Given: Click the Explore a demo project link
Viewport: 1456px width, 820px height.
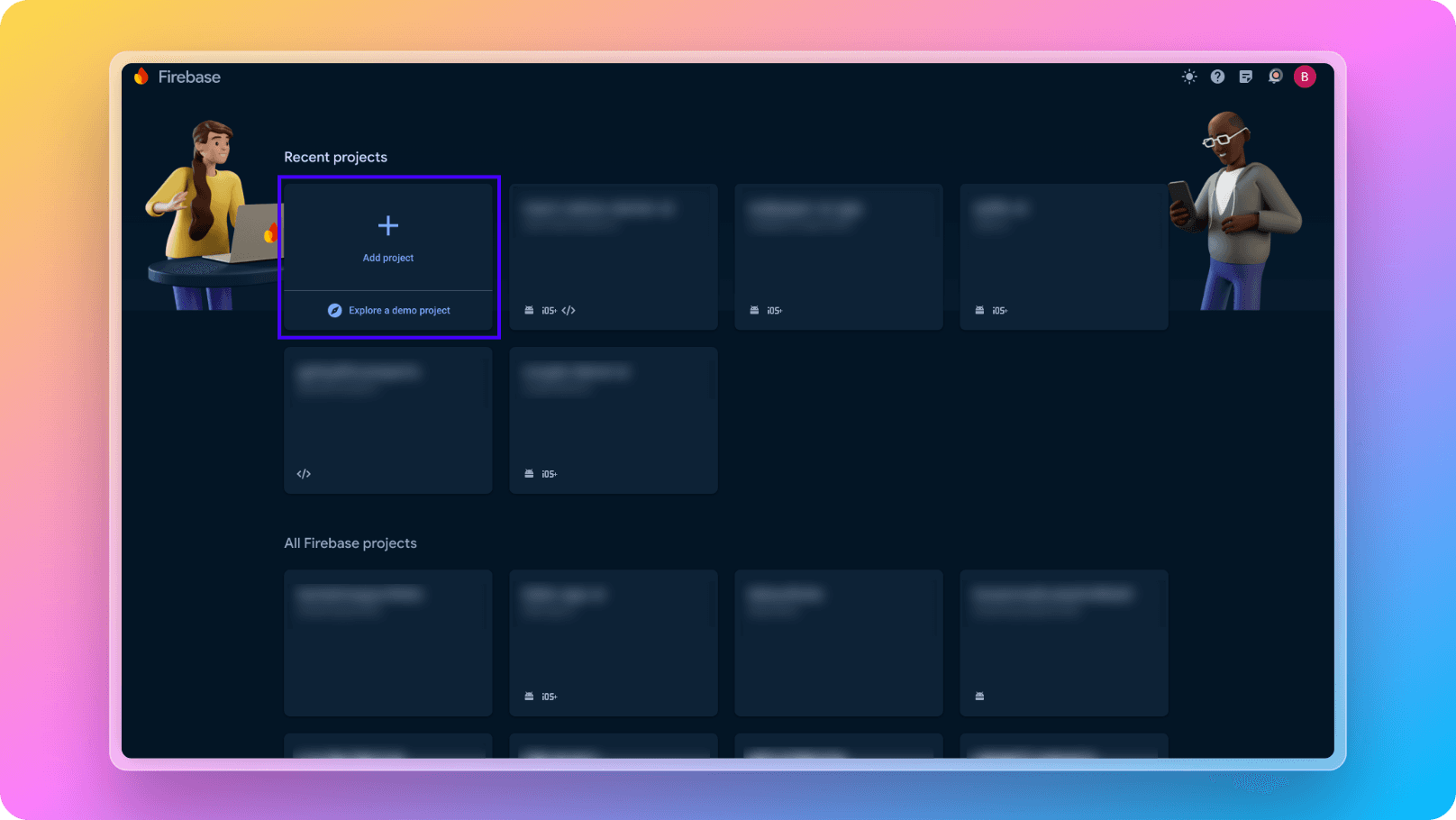Looking at the screenshot, I should click(399, 310).
